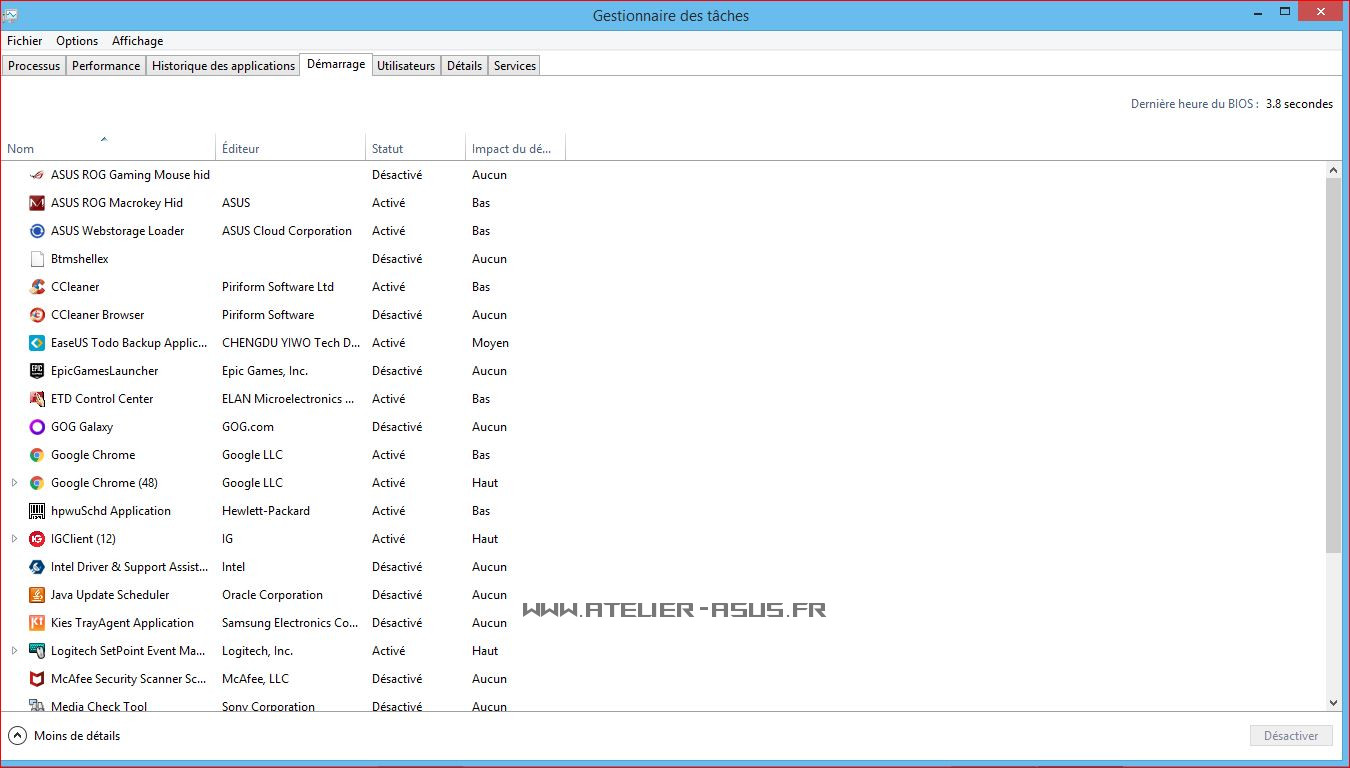Sort by Impact du démarrage column header

(512, 149)
